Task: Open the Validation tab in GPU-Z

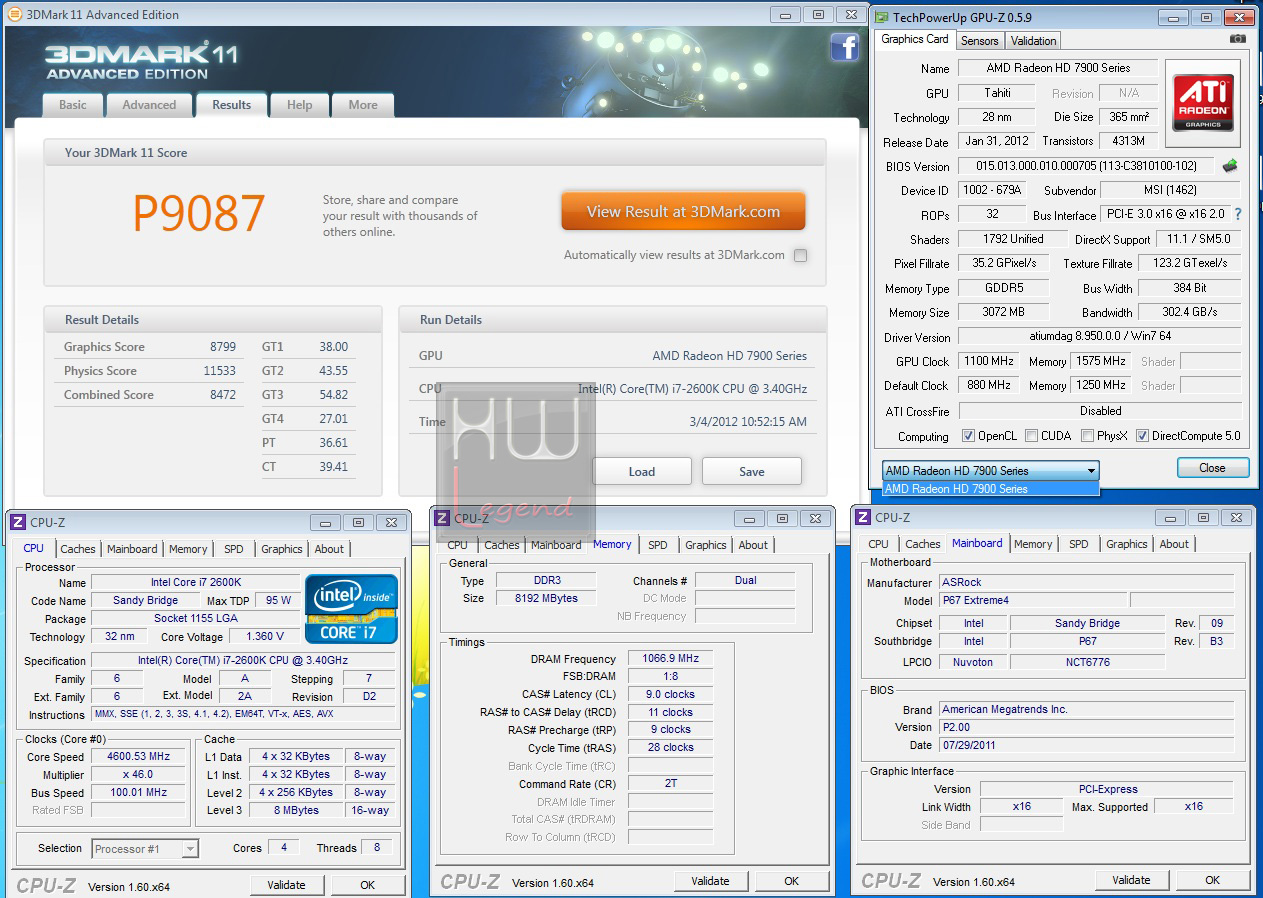Action: (x=1033, y=41)
